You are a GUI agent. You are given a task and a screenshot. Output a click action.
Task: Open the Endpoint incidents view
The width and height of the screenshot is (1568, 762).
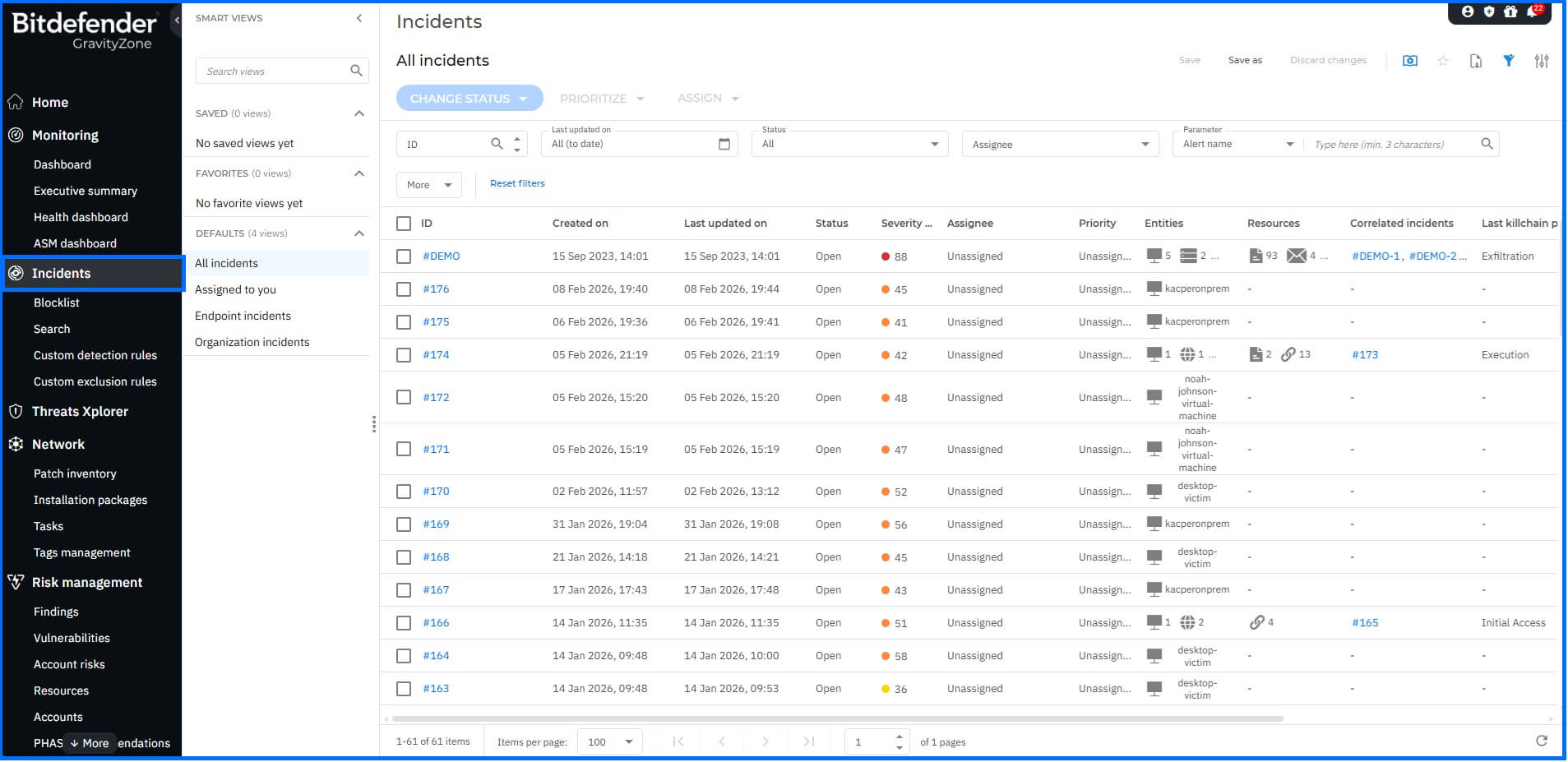coord(243,316)
